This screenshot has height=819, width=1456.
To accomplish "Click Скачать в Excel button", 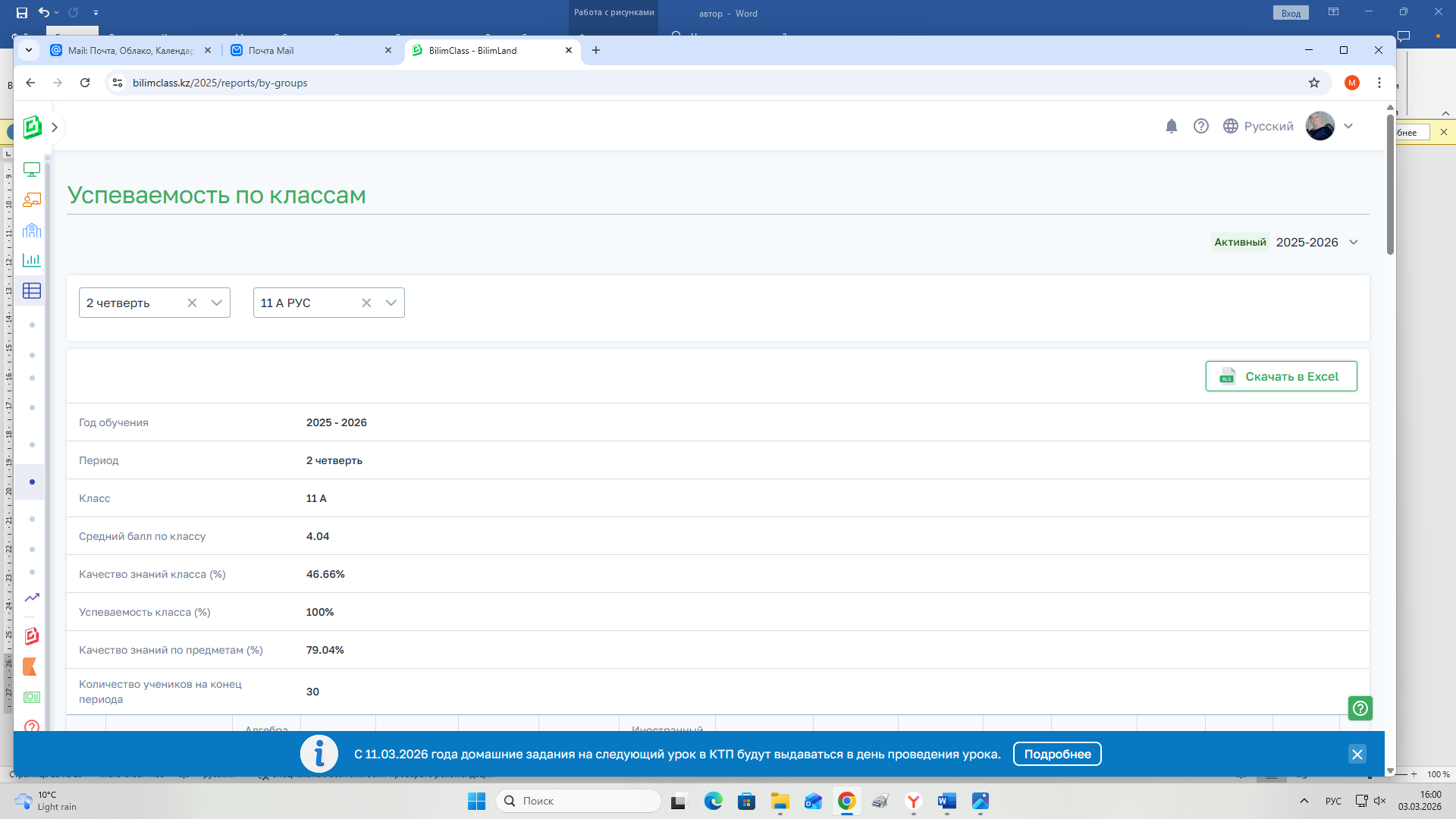I will [1281, 377].
